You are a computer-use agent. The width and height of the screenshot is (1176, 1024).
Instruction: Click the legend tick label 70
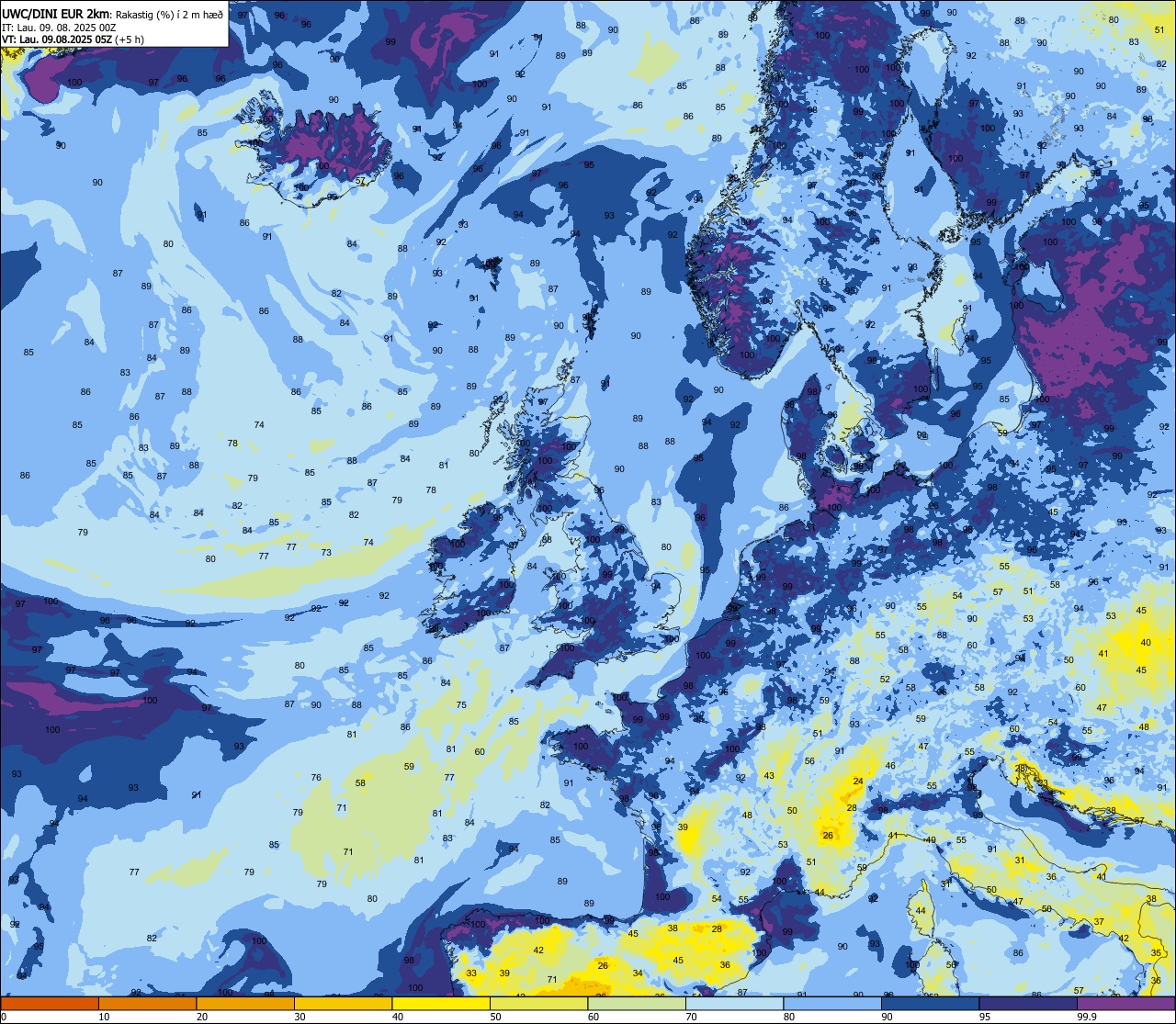click(x=691, y=1017)
